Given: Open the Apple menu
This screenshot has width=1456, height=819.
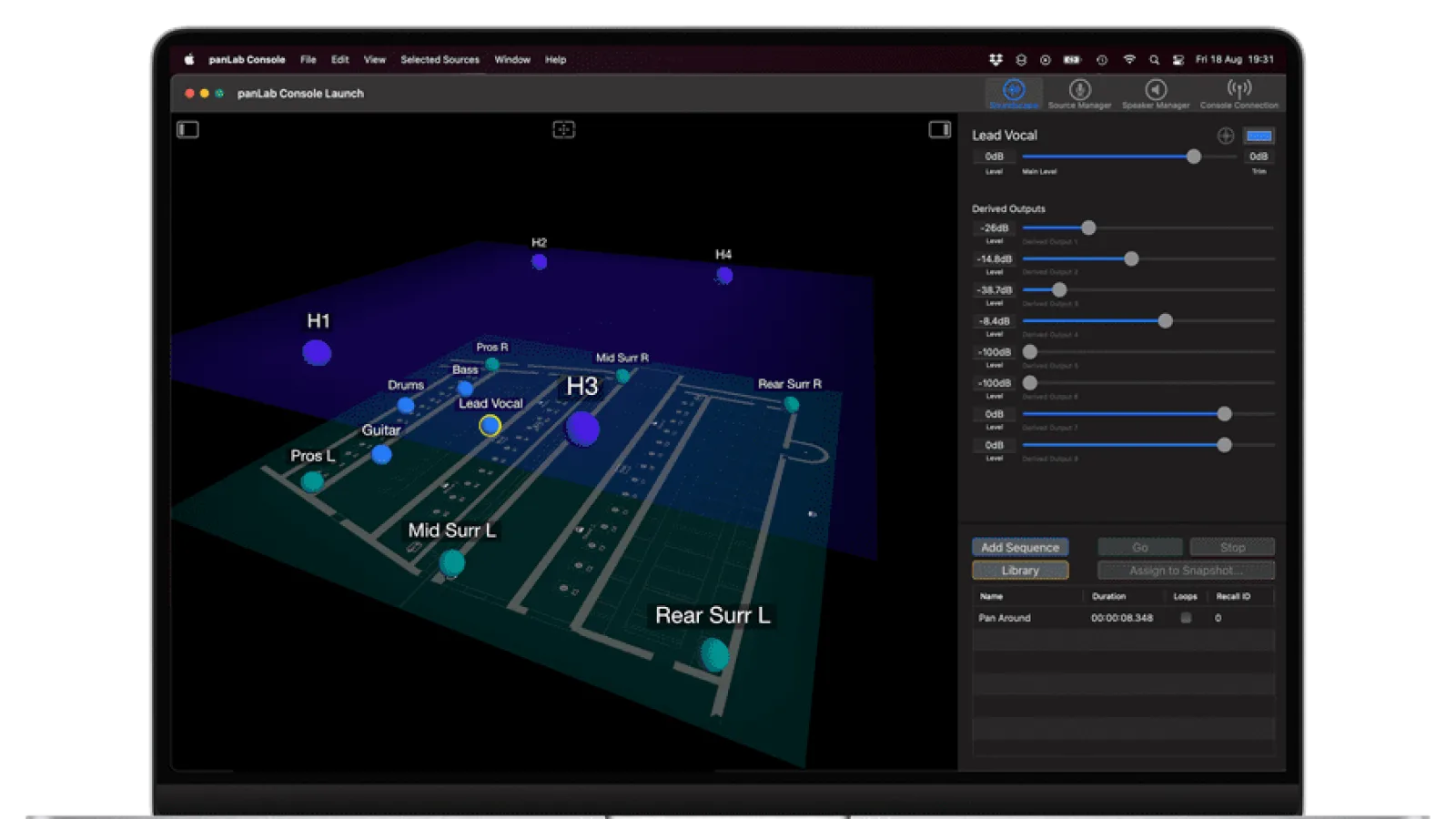Looking at the screenshot, I should point(189,59).
